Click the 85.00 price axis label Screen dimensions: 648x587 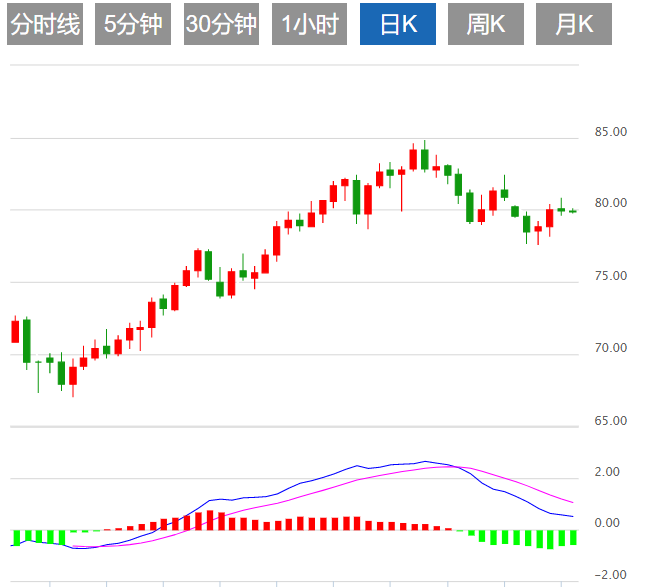click(x=610, y=132)
